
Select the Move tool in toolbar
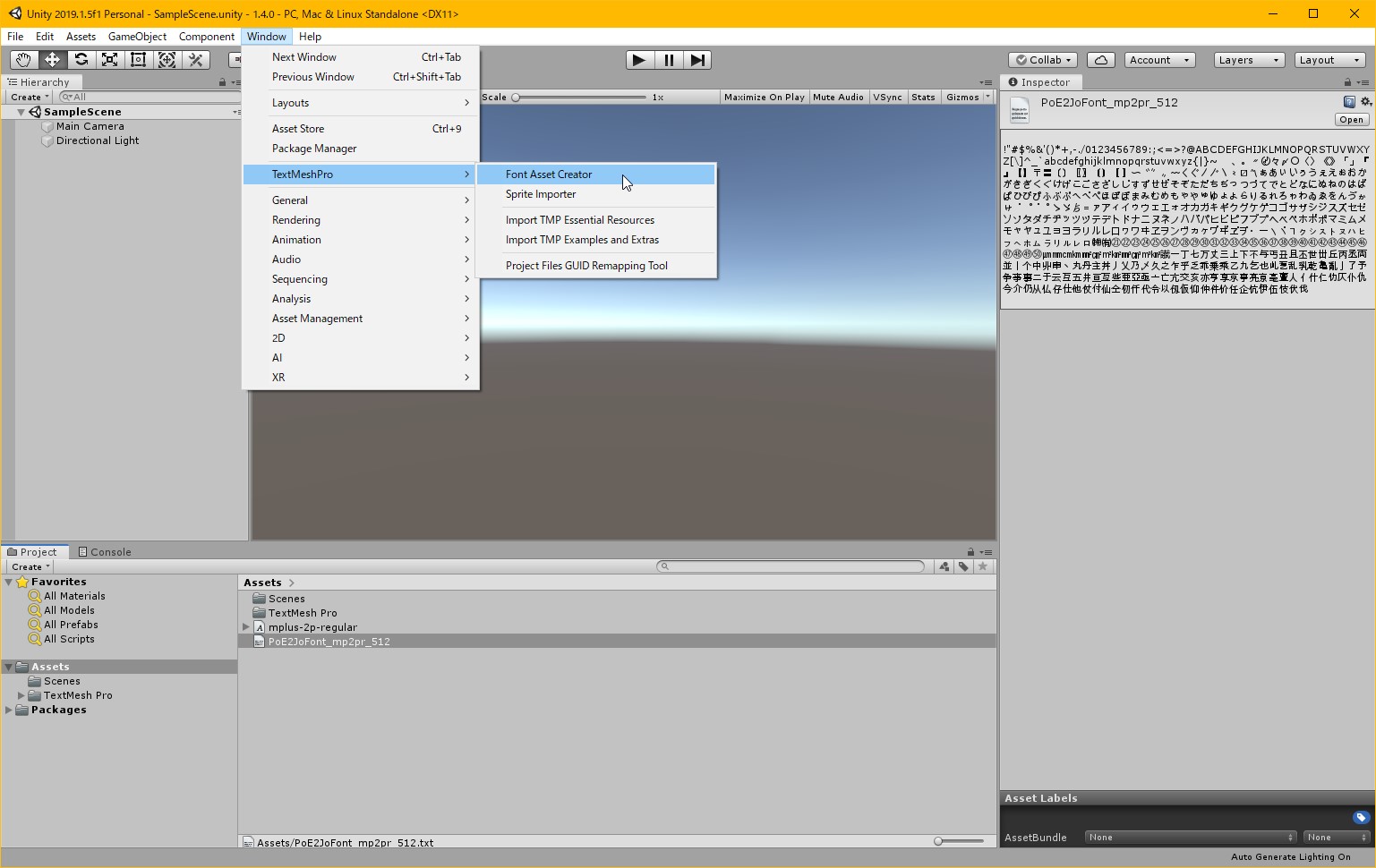point(52,60)
